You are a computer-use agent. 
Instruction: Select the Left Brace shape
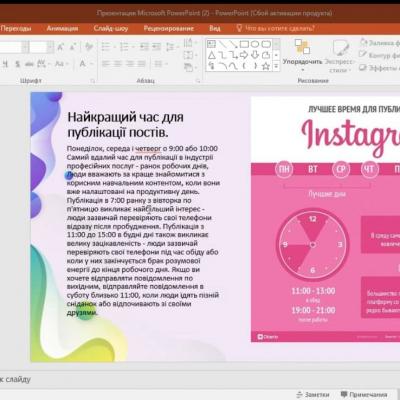coord(244,66)
